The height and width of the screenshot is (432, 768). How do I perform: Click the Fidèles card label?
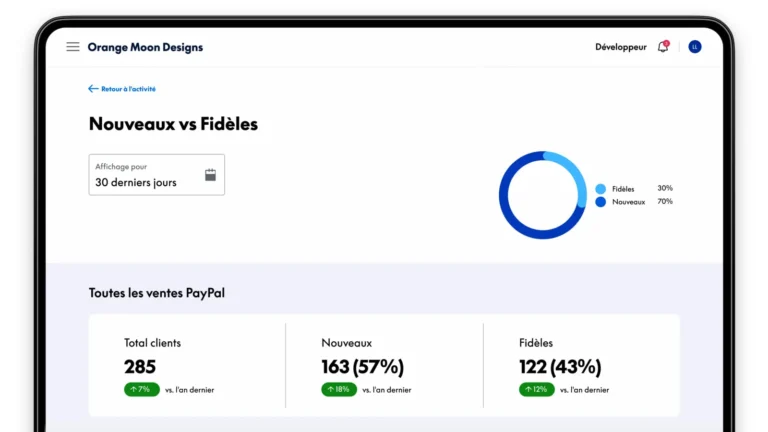pos(536,343)
